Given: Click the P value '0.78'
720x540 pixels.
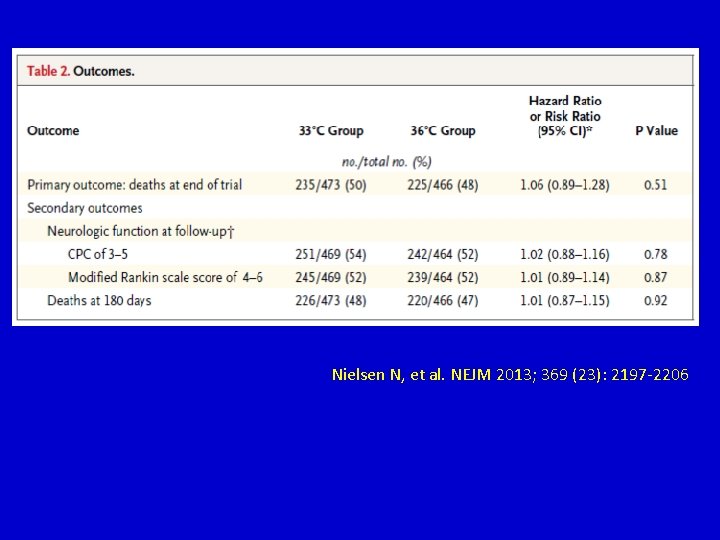Looking at the screenshot, I should click(x=655, y=254).
